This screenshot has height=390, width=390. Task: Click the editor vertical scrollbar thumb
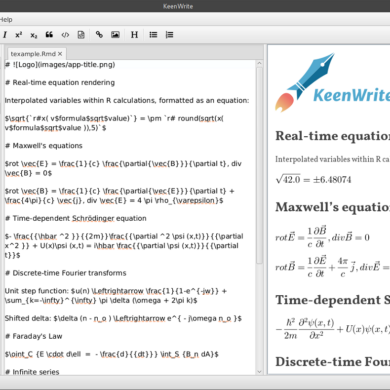coord(259,165)
